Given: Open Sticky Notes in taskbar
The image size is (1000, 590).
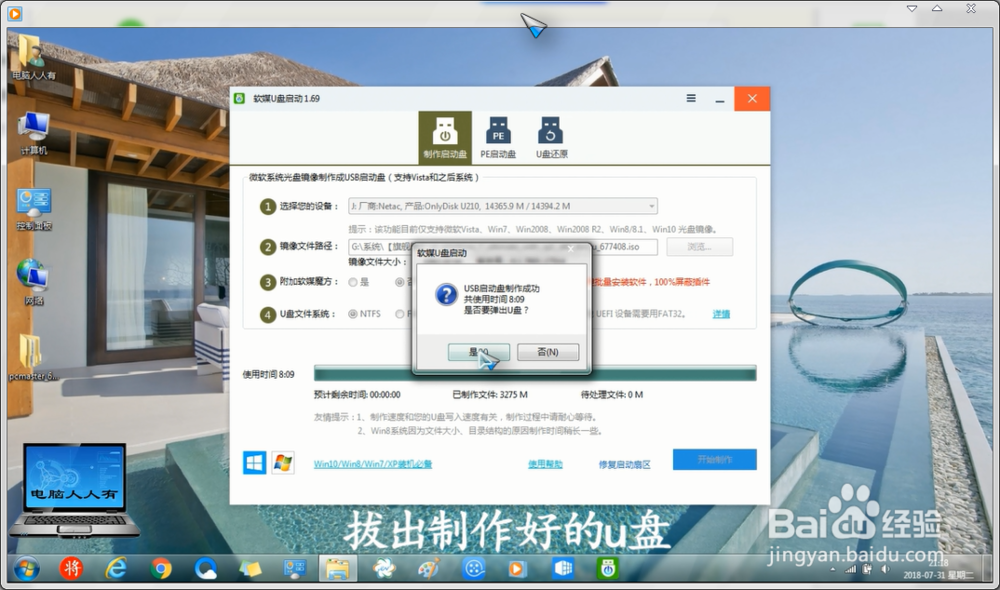Looking at the screenshot, I should pos(250,568).
